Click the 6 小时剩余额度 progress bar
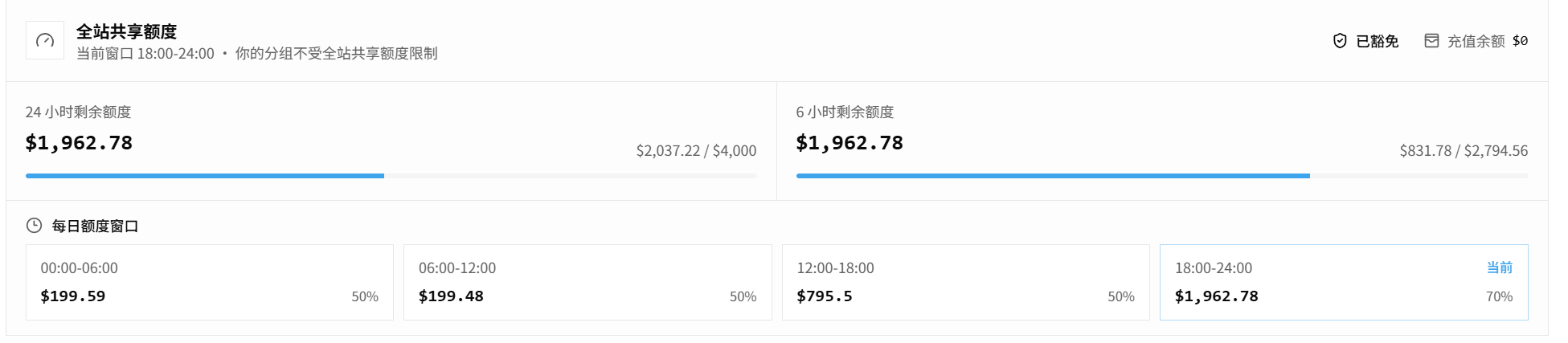The image size is (1568, 343). pyautogui.click(x=1162, y=175)
